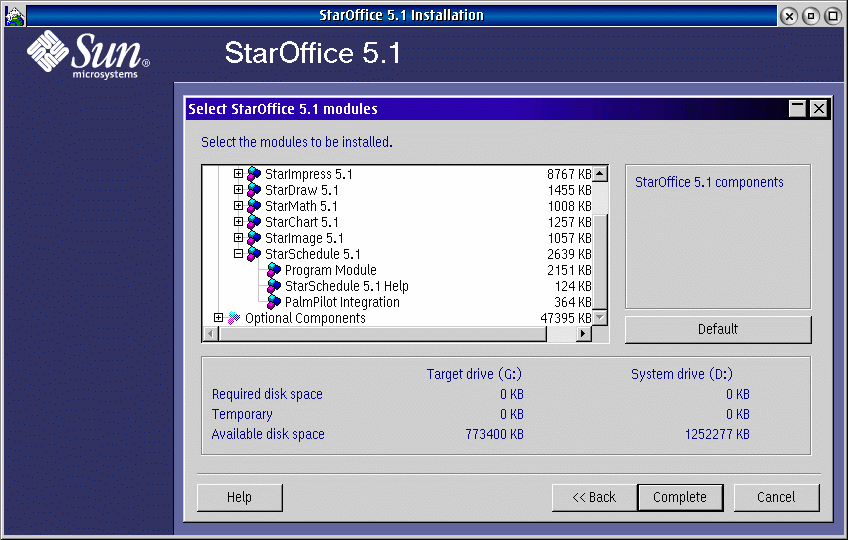Click the Complete button
This screenshot has height=540, width=848.
[680, 497]
